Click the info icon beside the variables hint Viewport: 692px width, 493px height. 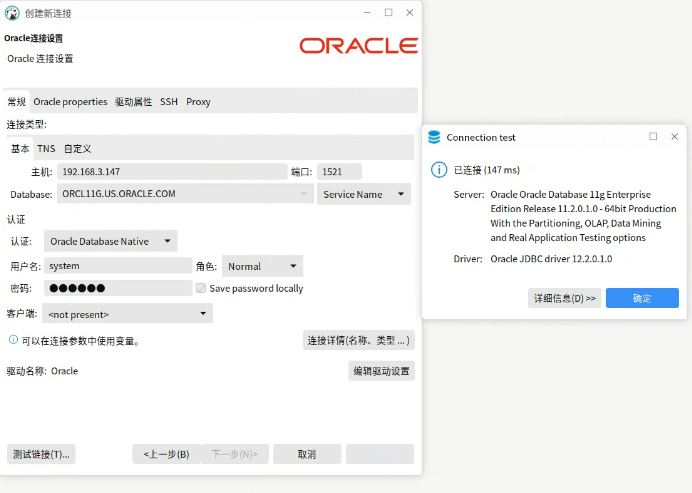(x=13, y=340)
